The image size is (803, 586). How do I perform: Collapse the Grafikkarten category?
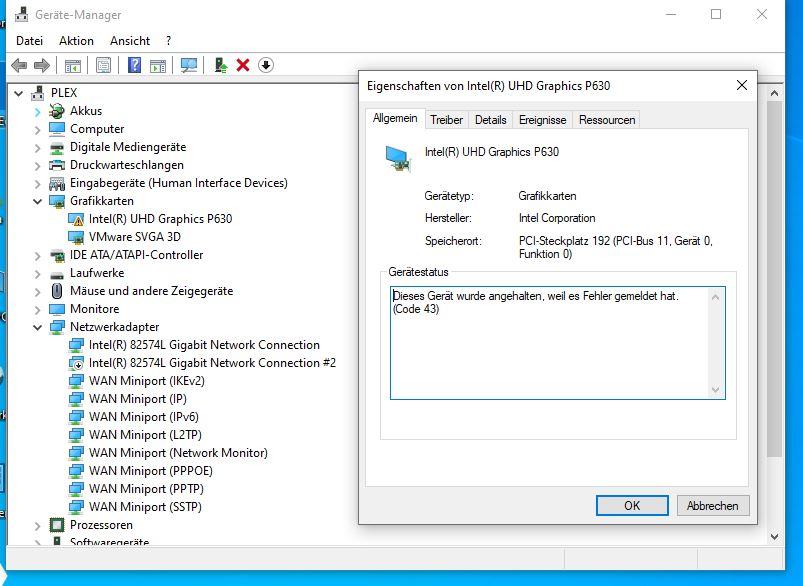click(37, 201)
